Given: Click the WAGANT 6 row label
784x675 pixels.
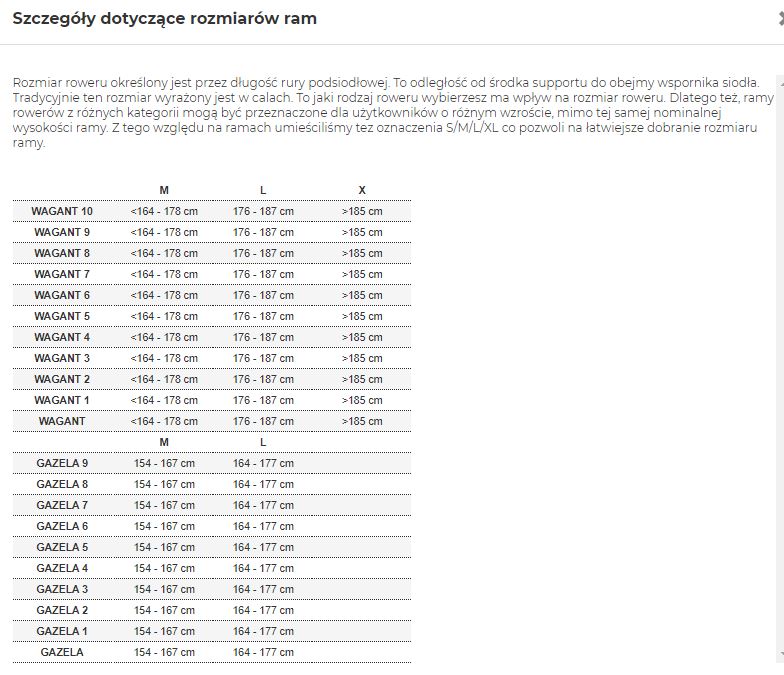Looking at the screenshot, I should pos(62,296).
